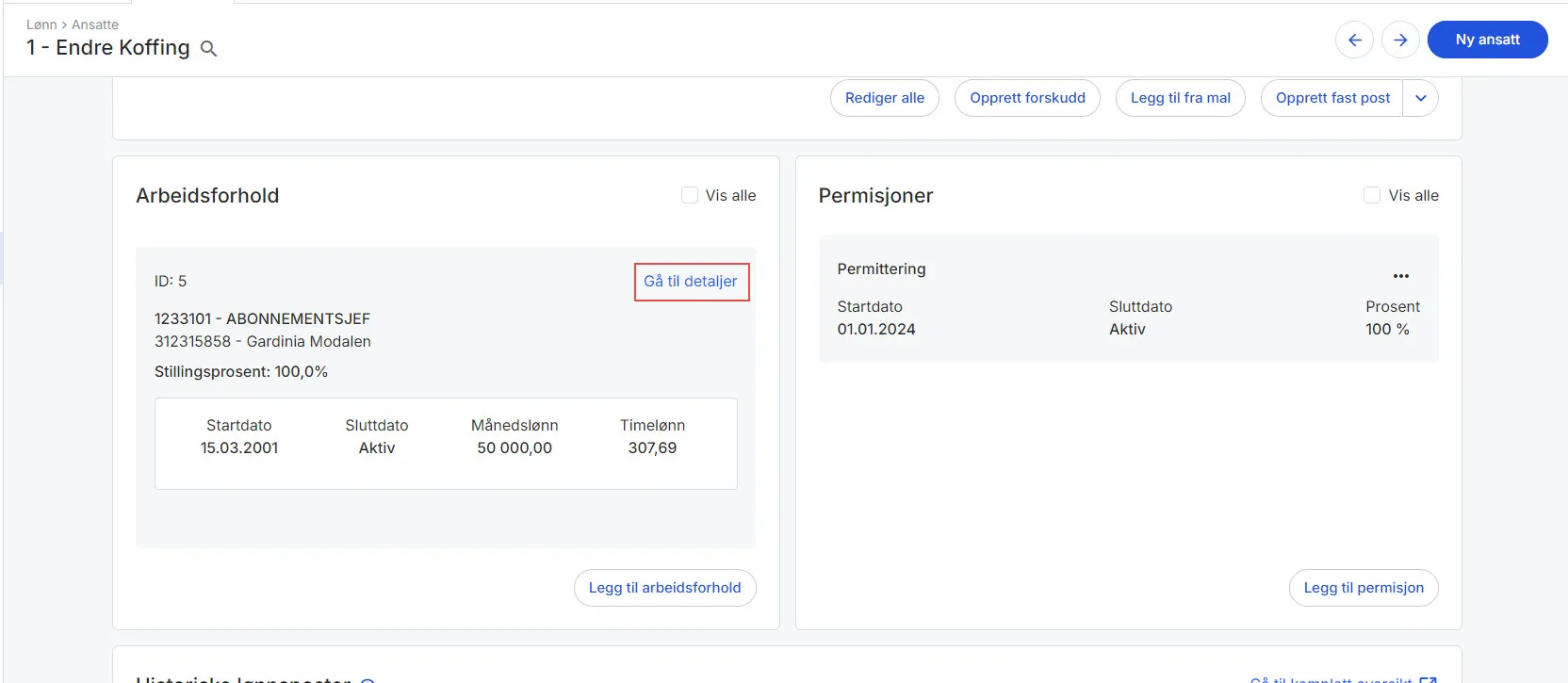This screenshot has width=1568, height=683.
Task: Go to previous employee with left arrow
Action: click(x=1354, y=40)
